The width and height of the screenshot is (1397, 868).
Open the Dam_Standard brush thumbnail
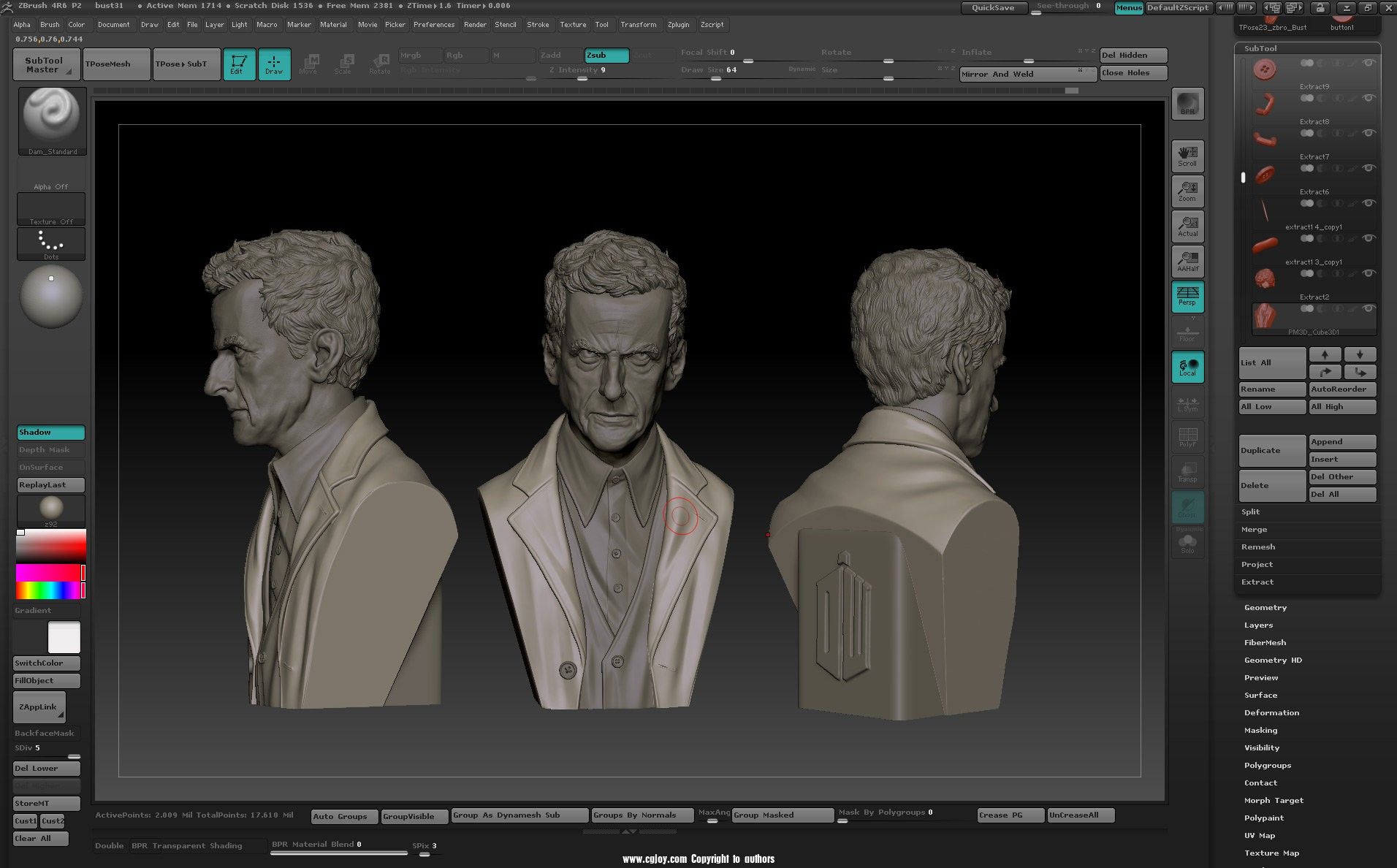[51, 121]
